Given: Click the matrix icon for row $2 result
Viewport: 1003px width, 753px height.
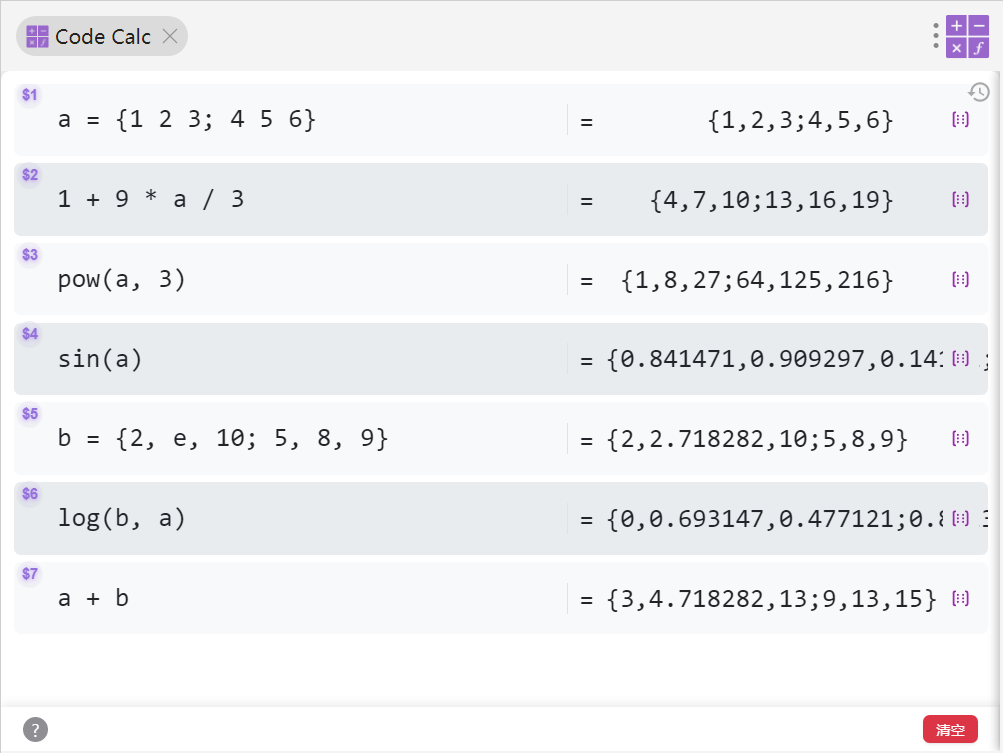Looking at the screenshot, I should (x=960, y=200).
